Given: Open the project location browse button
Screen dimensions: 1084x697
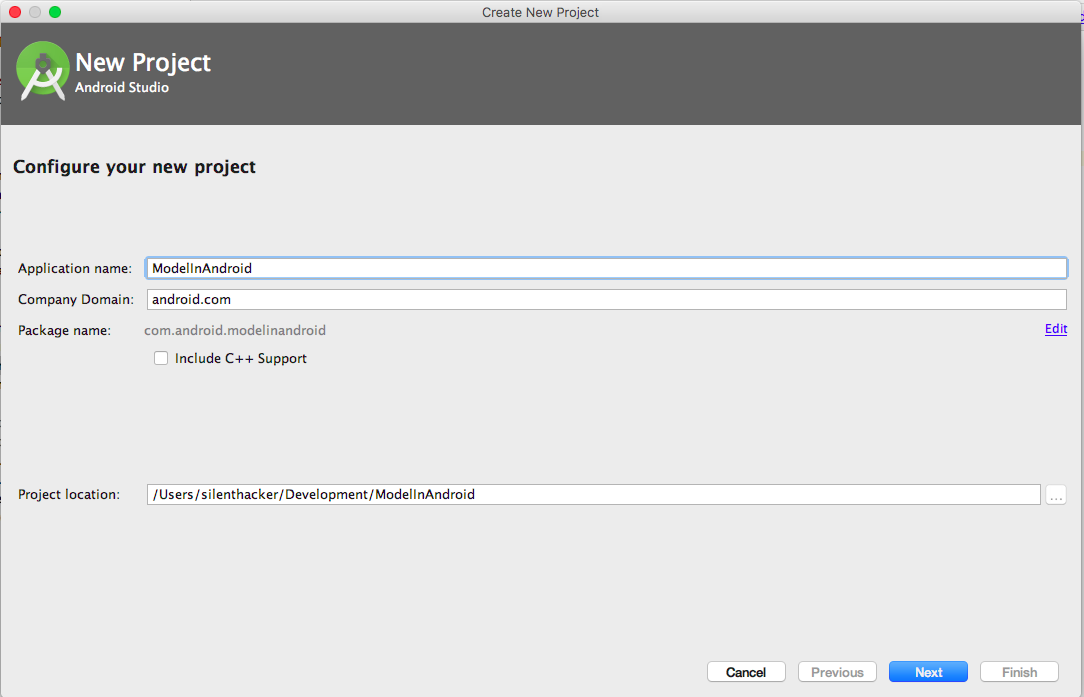Looking at the screenshot, I should (1056, 495).
